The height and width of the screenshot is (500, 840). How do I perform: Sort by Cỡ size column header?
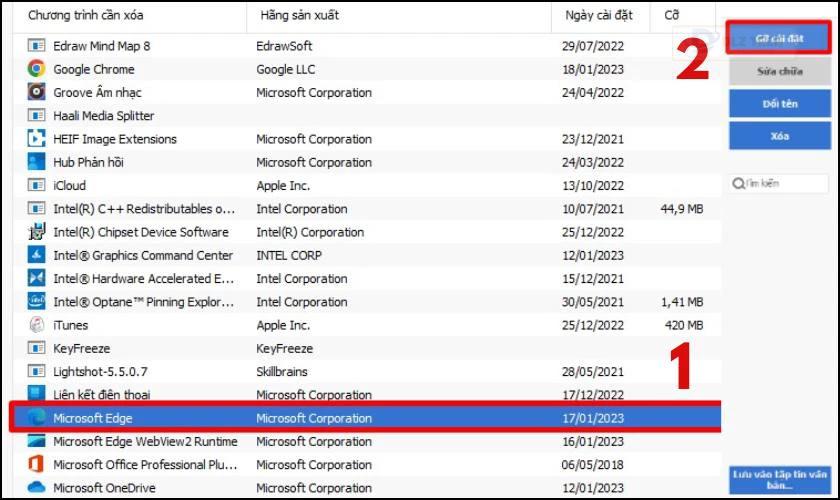[671, 15]
